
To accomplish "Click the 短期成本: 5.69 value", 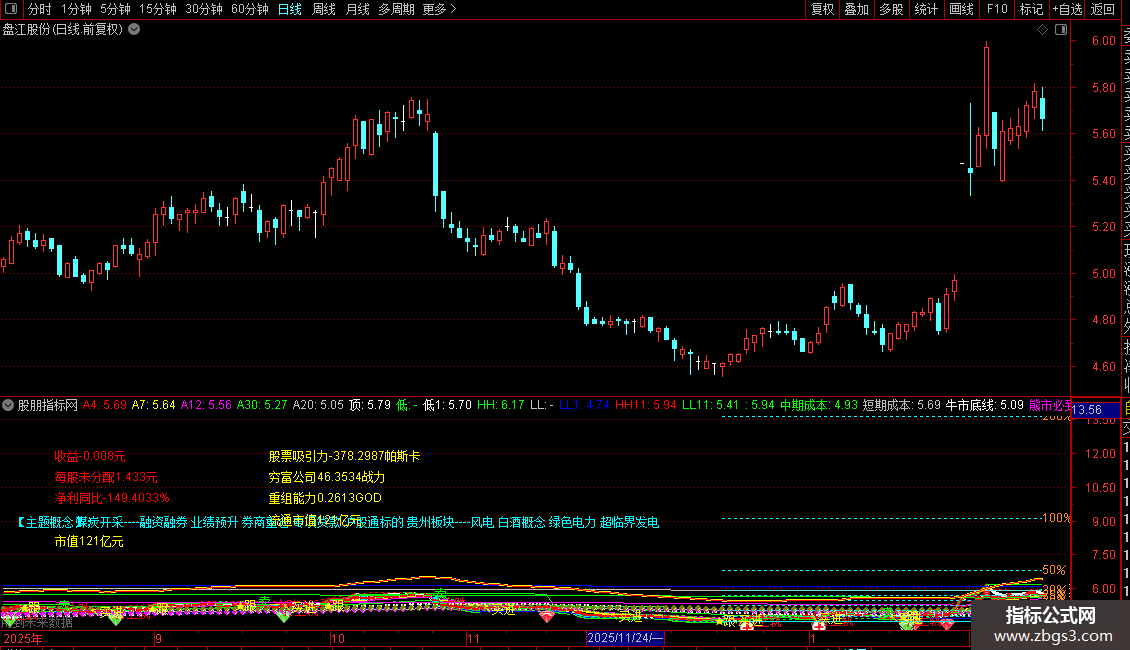I will point(902,405).
